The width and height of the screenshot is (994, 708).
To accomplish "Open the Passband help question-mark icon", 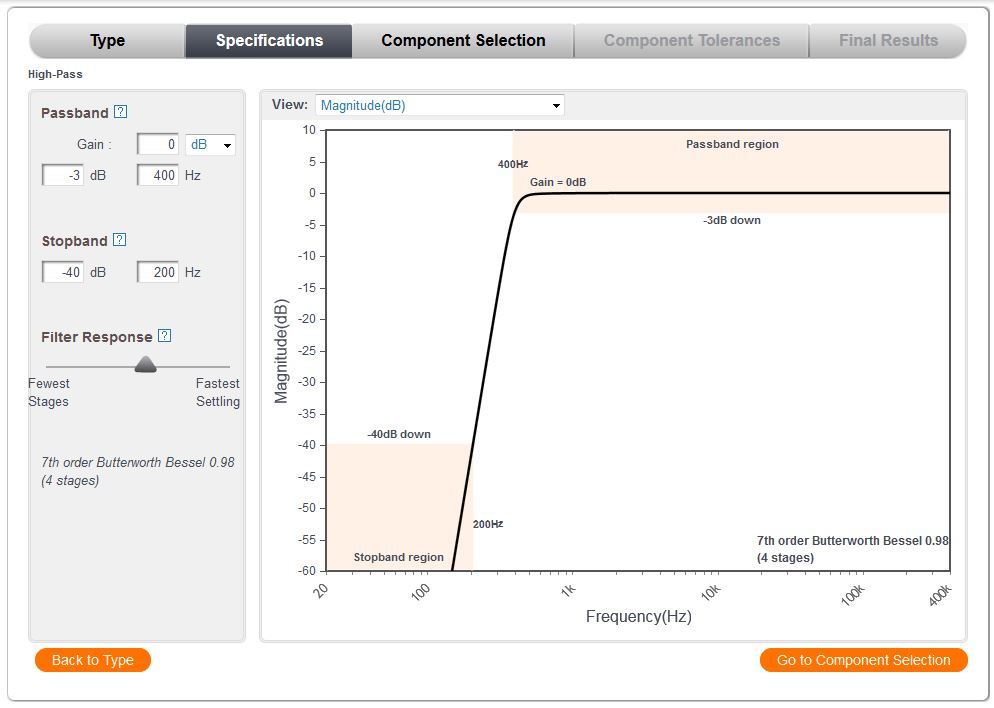I will 120,112.
